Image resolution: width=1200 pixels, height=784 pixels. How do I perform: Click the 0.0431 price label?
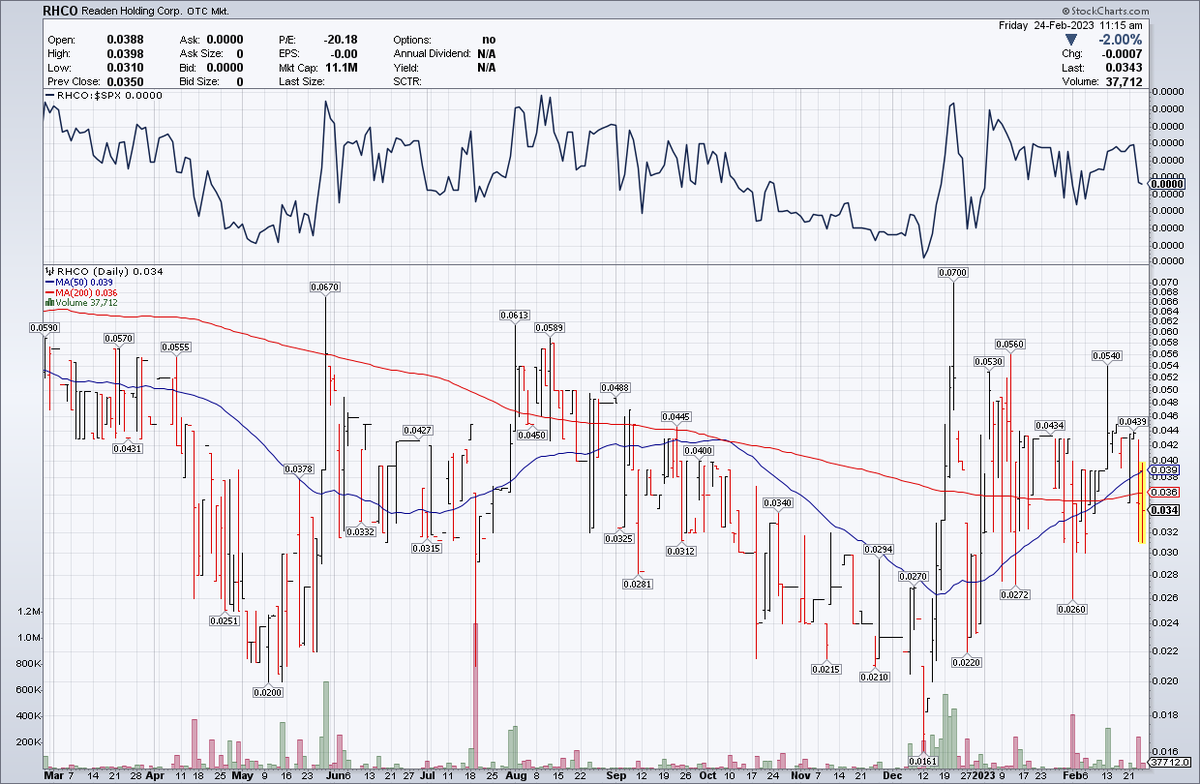coord(127,449)
